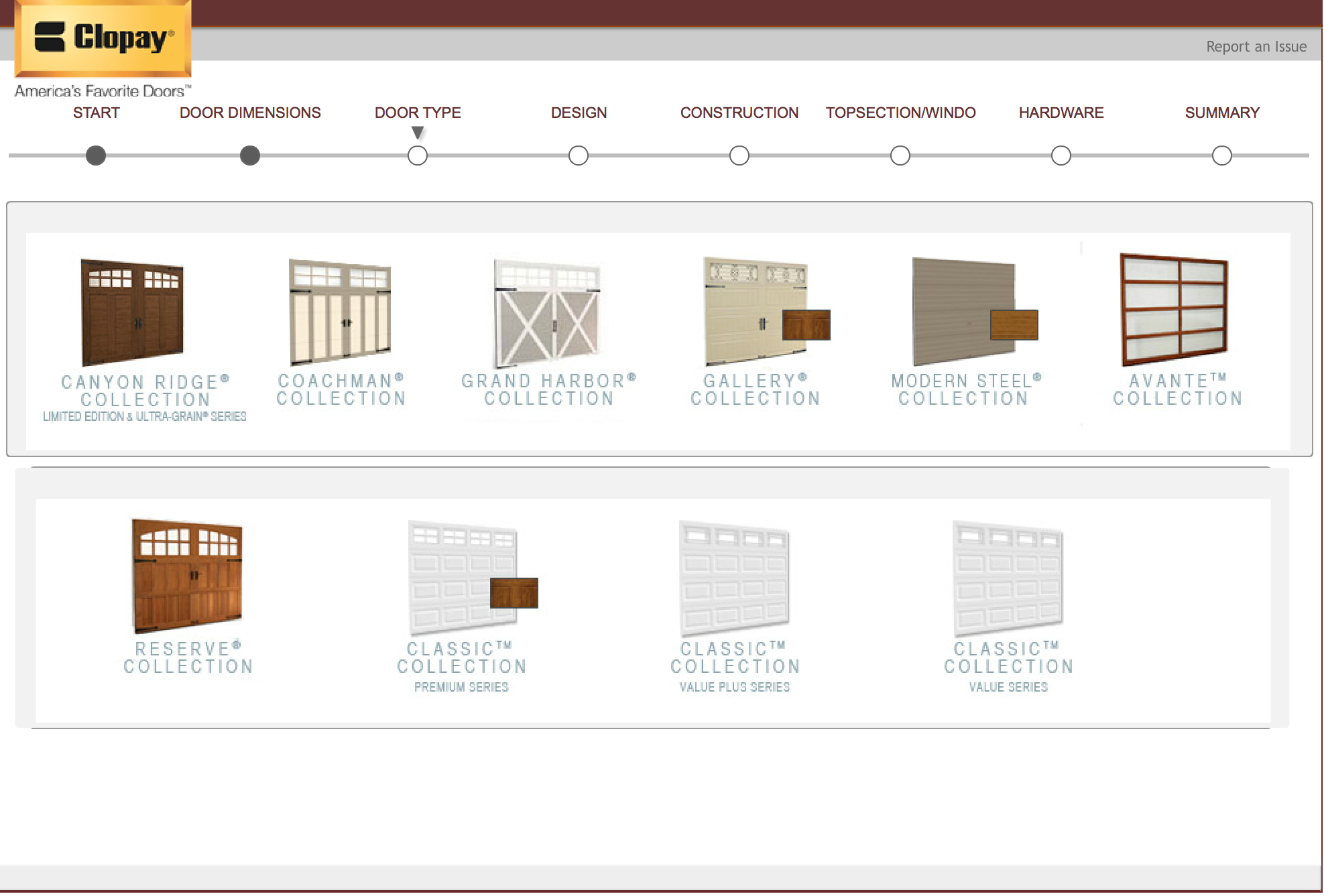Screen dimensions: 1324x896
Task: Click the Clopay logo
Action: click(x=103, y=38)
